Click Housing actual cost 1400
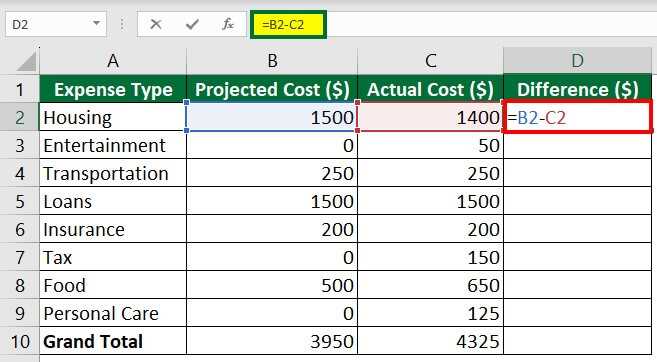 (430, 117)
